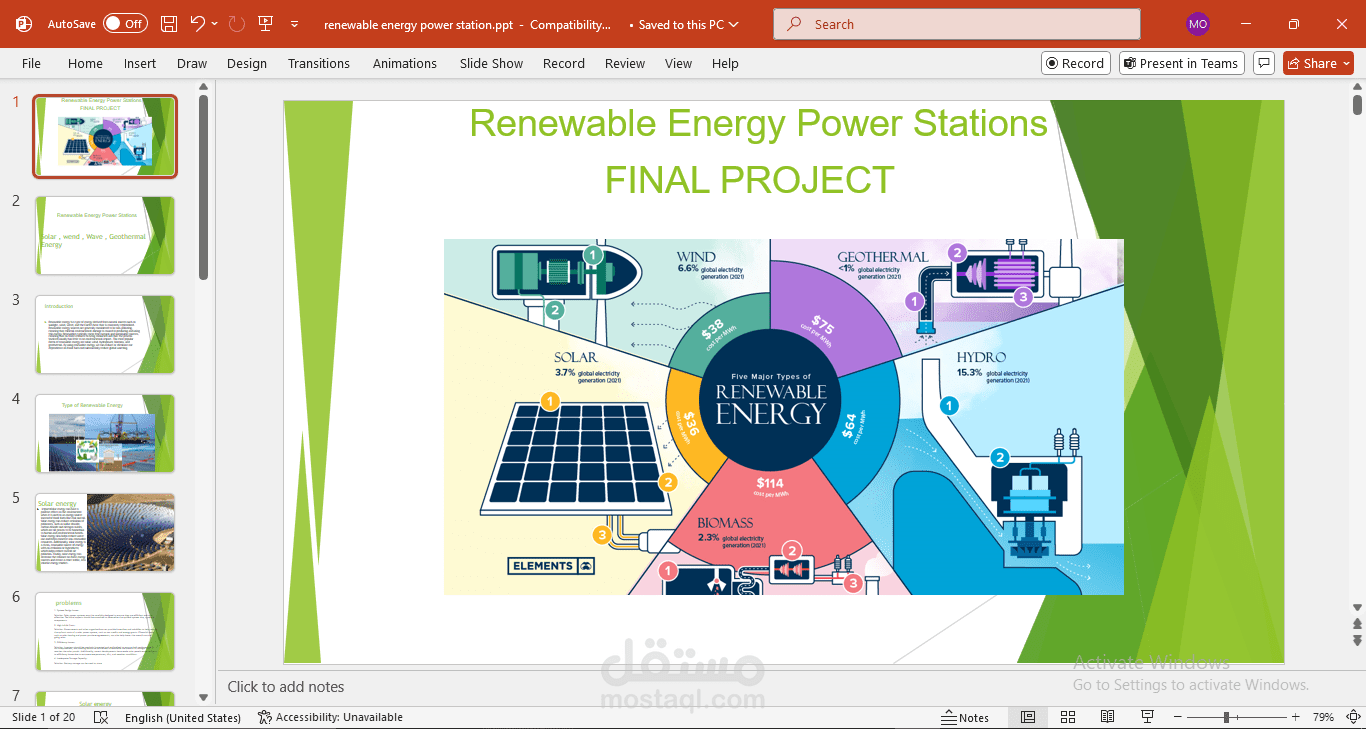
Task: Start presentation from beginning icon
Action: [x=266, y=24]
